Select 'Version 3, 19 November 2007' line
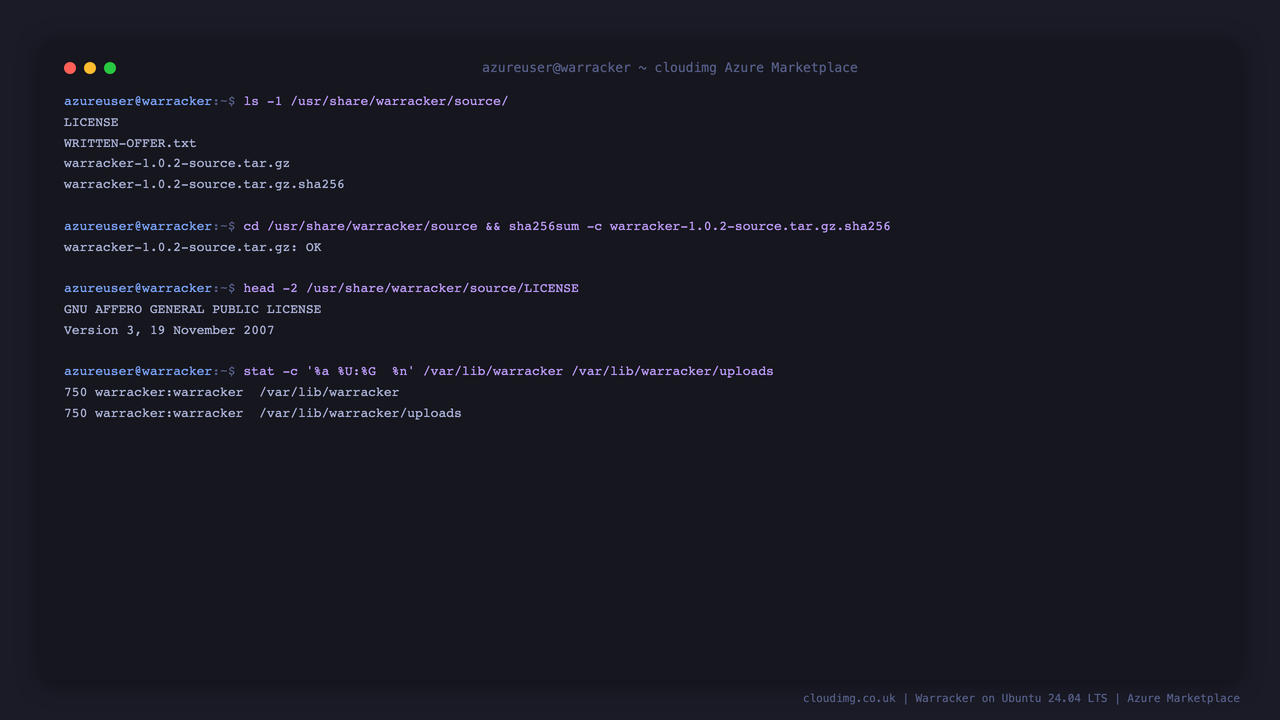 (169, 330)
